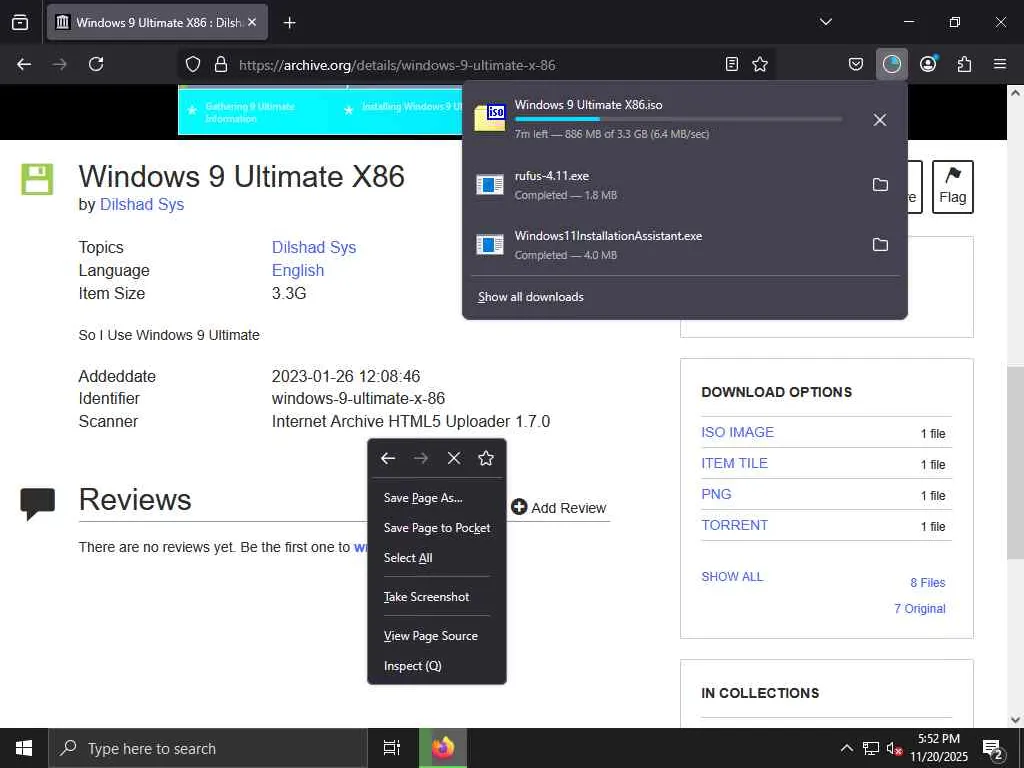Show Windows11InstallationAssistant.exe in folder
Viewport: 1024px width, 768px height.
(x=880, y=245)
